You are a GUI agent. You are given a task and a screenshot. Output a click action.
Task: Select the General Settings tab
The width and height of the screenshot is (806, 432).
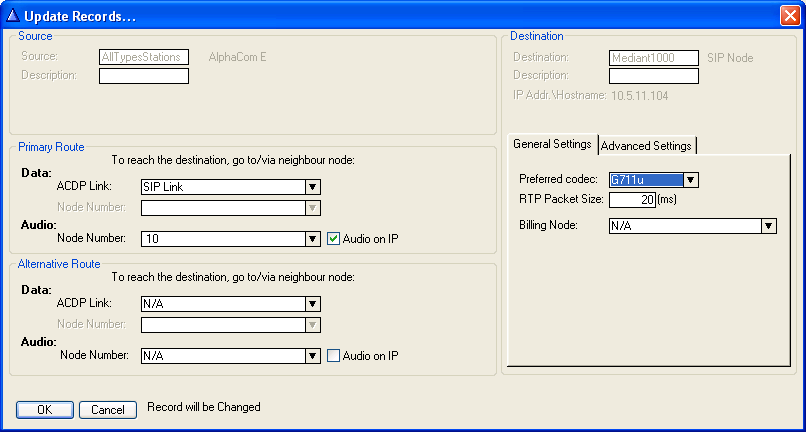pyautogui.click(x=552, y=145)
